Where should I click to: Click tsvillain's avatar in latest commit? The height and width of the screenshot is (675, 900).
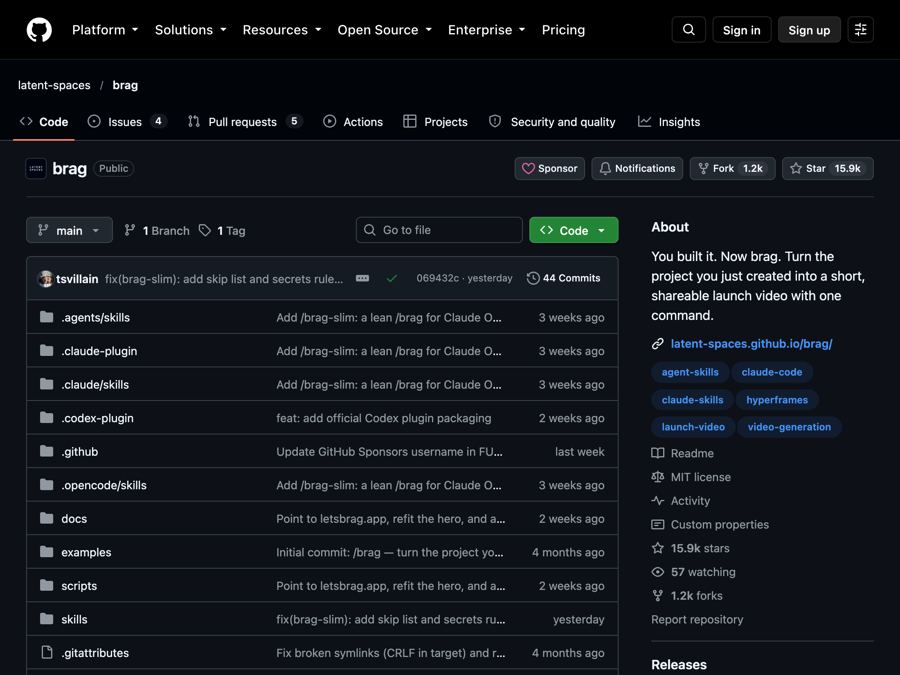(45, 279)
